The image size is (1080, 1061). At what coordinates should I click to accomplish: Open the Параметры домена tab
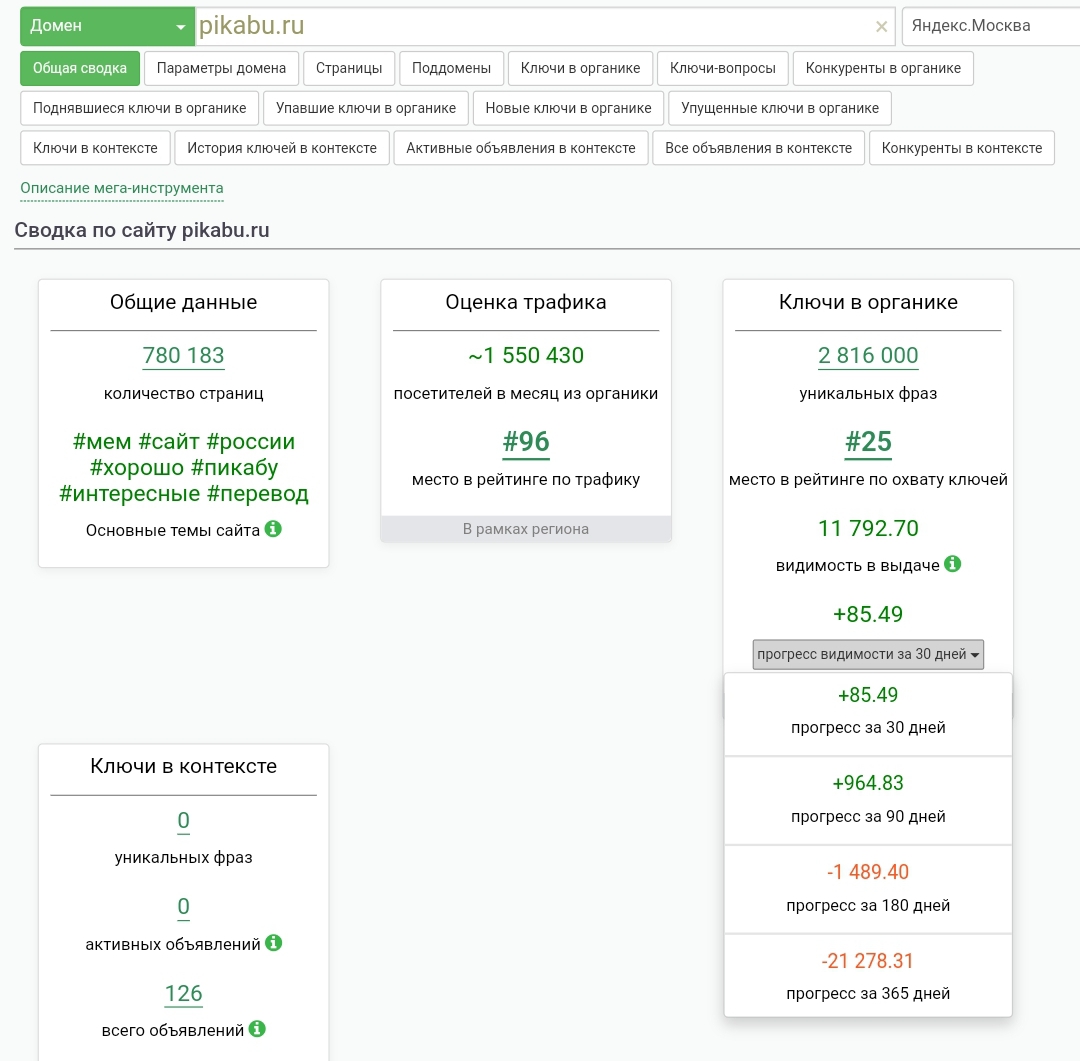(x=221, y=68)
